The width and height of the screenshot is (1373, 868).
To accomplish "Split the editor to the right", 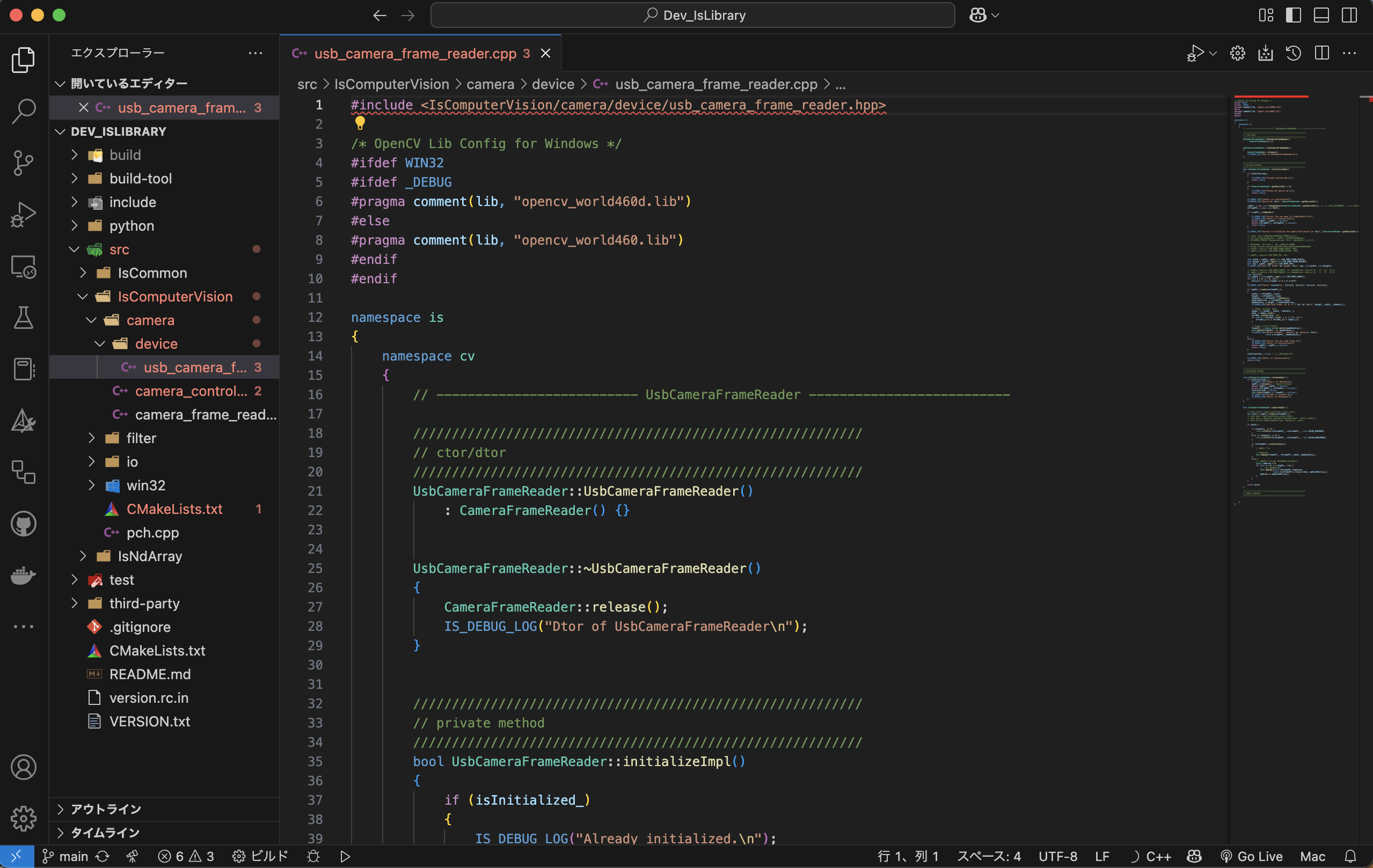I will tap(1321, 54).
